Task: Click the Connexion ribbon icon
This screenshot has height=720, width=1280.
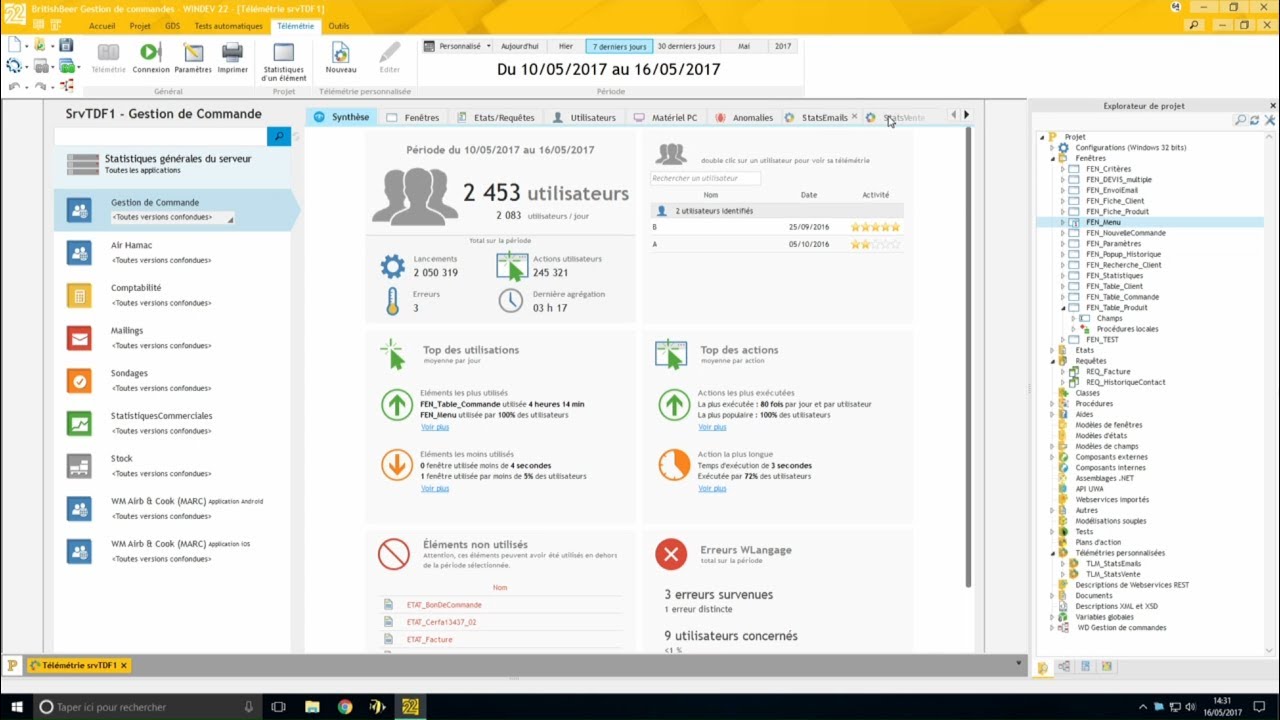Action: pos(150,52)
